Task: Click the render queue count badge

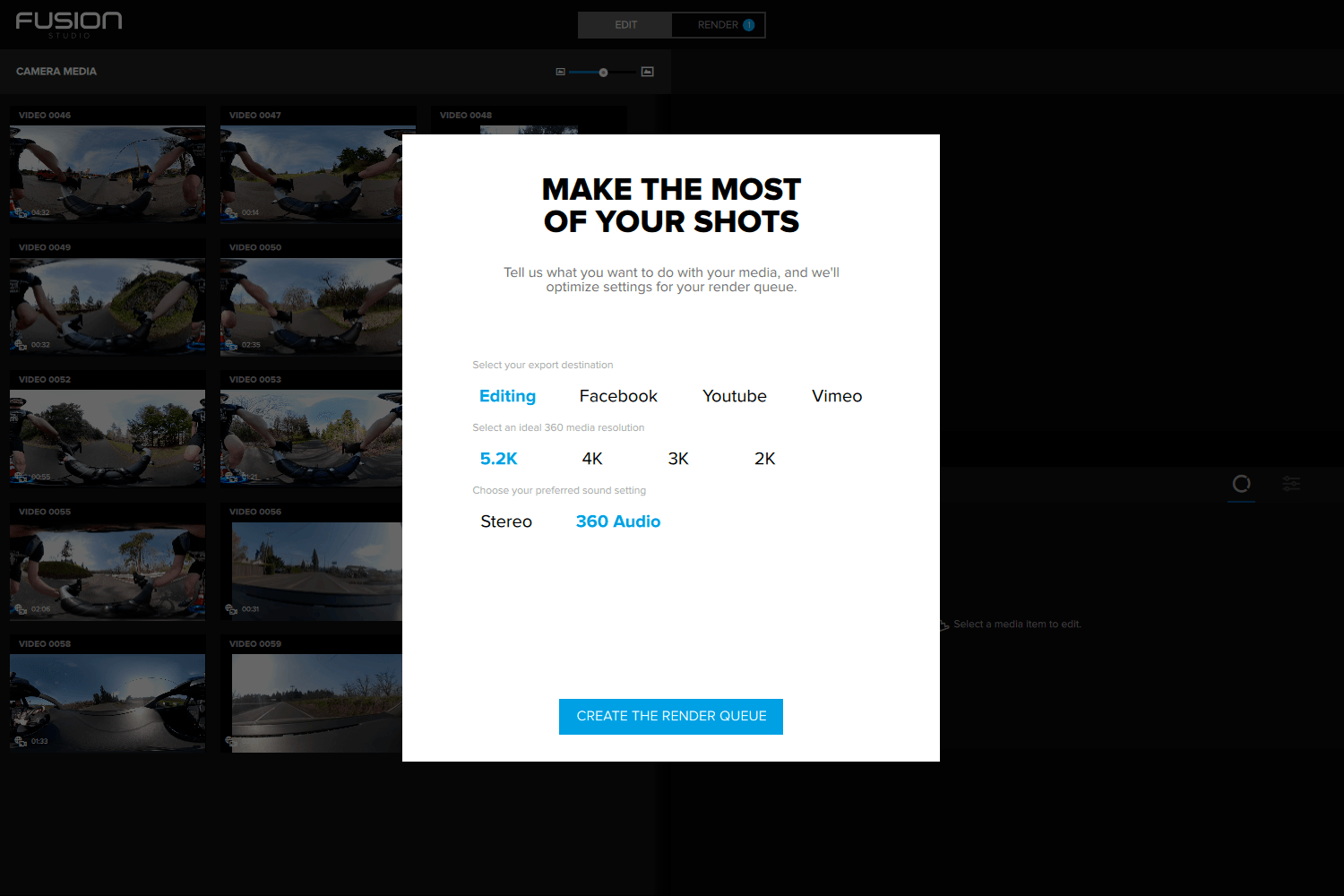Action: (749, 25)
